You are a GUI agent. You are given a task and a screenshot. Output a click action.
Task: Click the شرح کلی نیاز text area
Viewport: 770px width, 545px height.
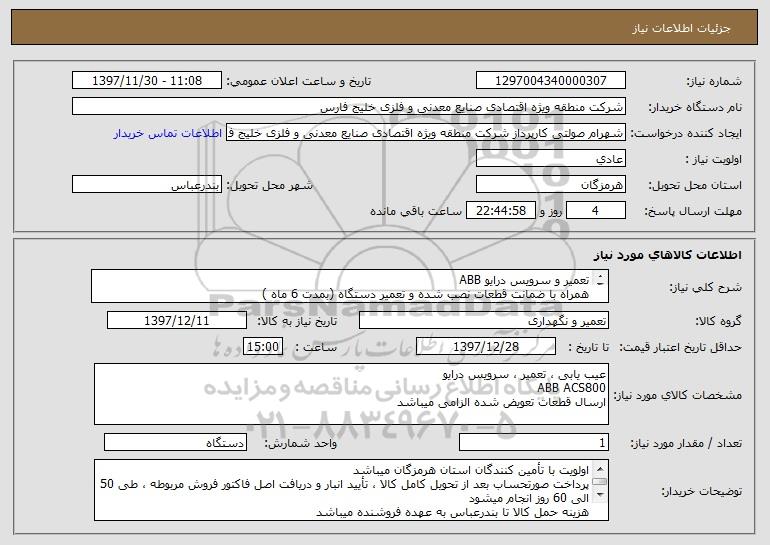(x=350, y=286)
